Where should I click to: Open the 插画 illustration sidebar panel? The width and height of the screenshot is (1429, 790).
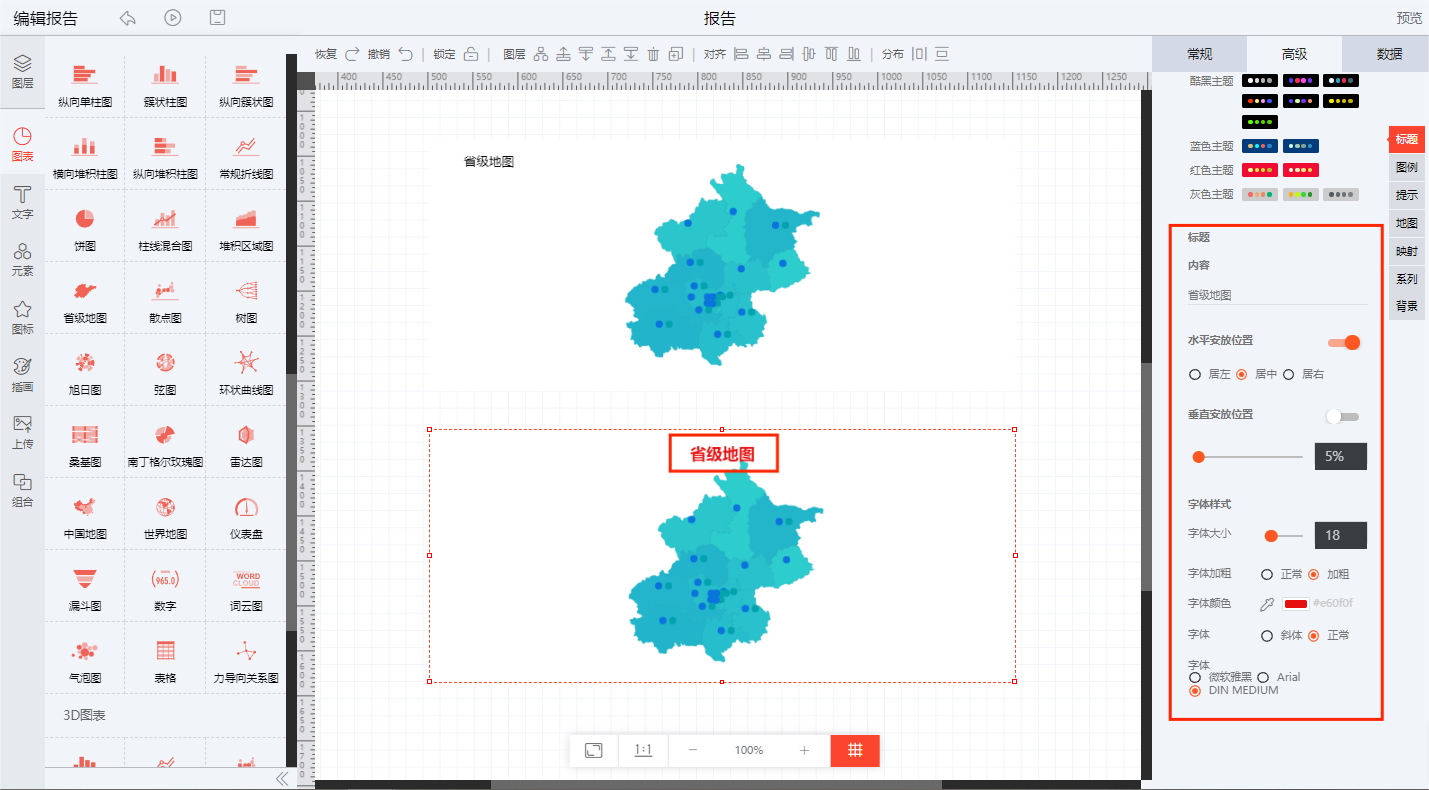coord(22,374)
